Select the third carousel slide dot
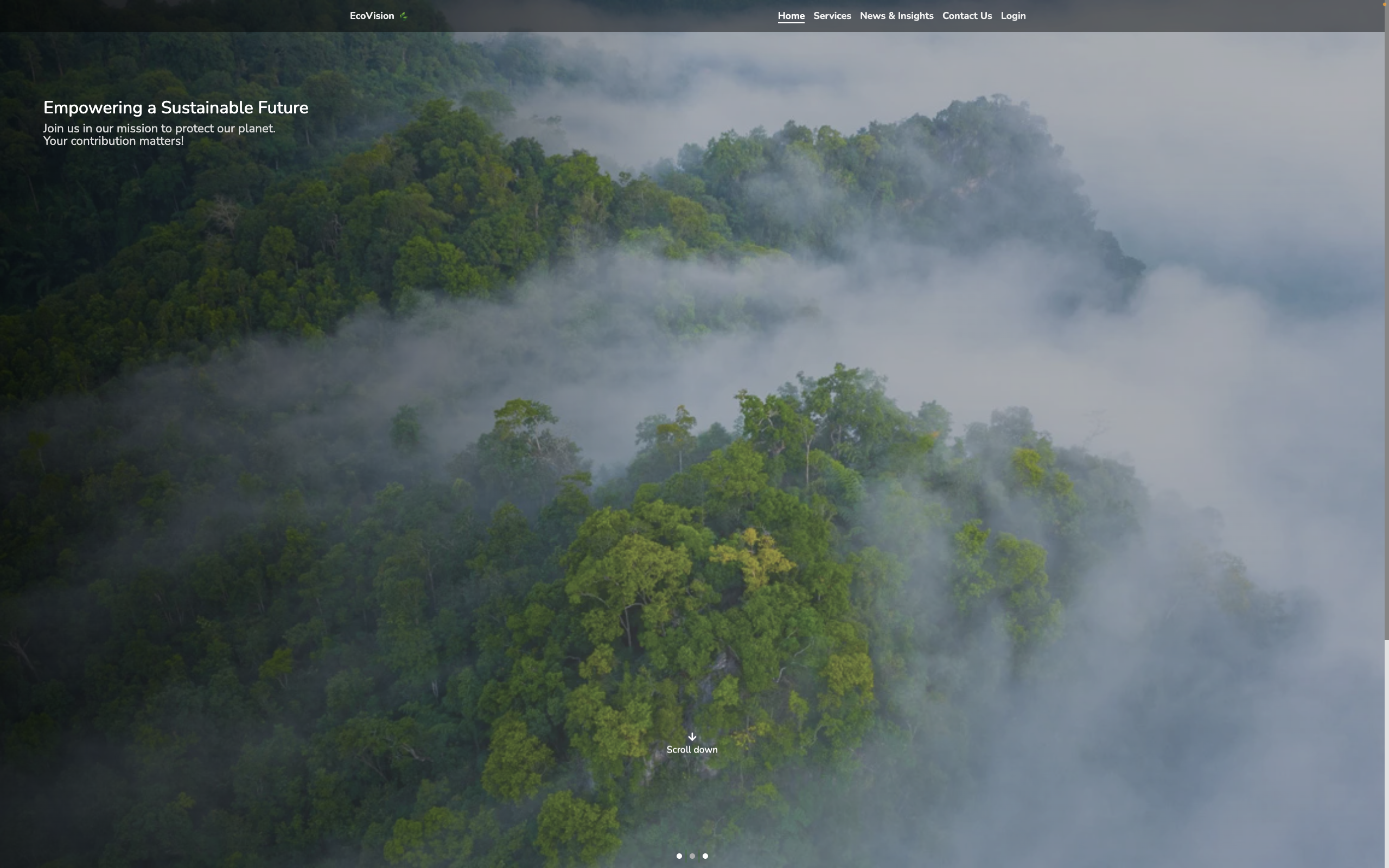This screenshot has width=1389, height=868. (705, 856)
